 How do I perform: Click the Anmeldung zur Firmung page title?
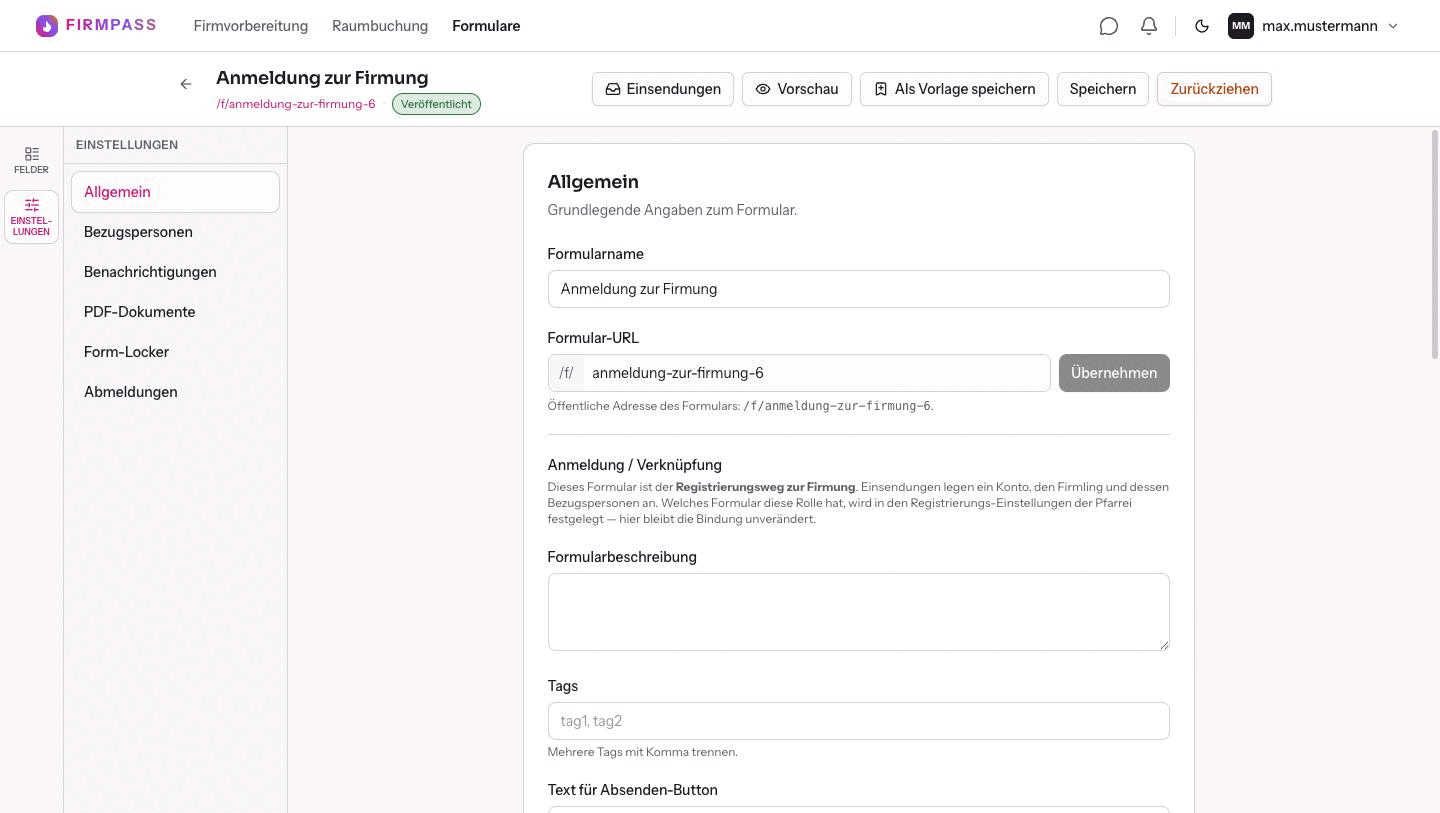322,78
